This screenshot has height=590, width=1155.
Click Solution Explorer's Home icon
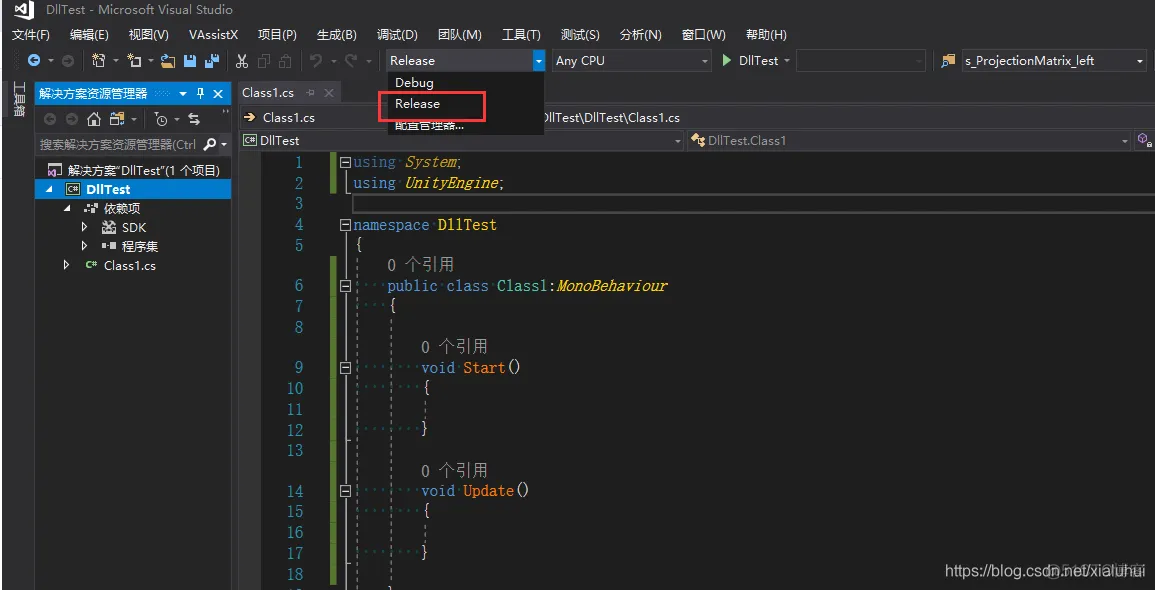pyautogui.click(x=94, y=119)
